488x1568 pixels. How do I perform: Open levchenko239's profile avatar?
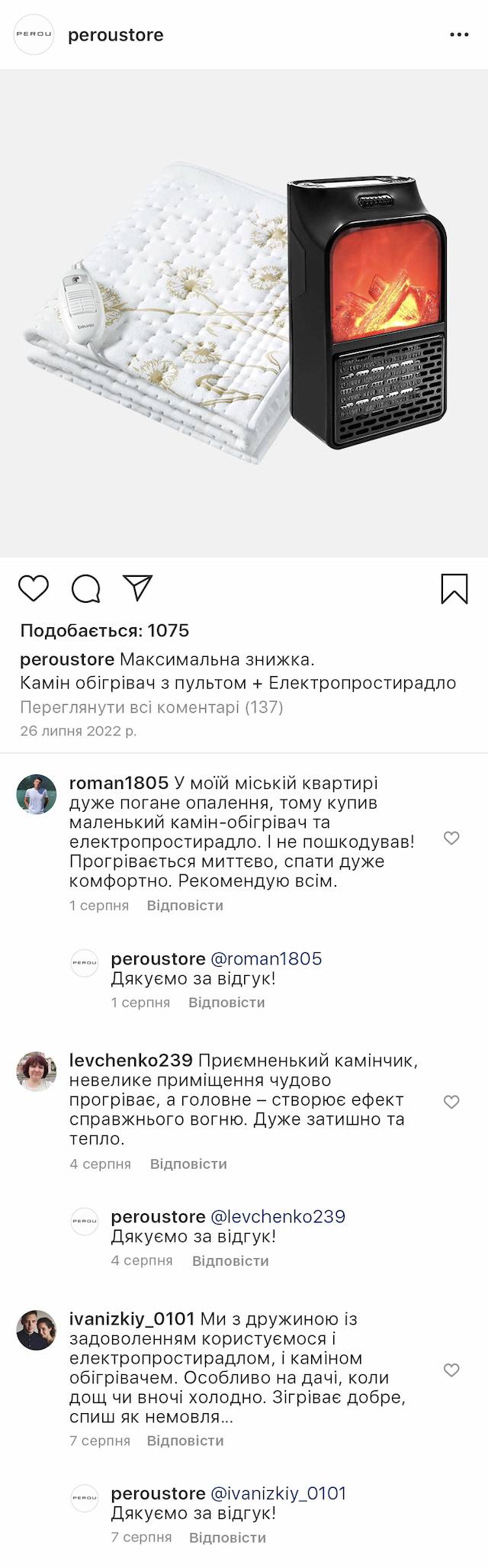click(37, 1071)
